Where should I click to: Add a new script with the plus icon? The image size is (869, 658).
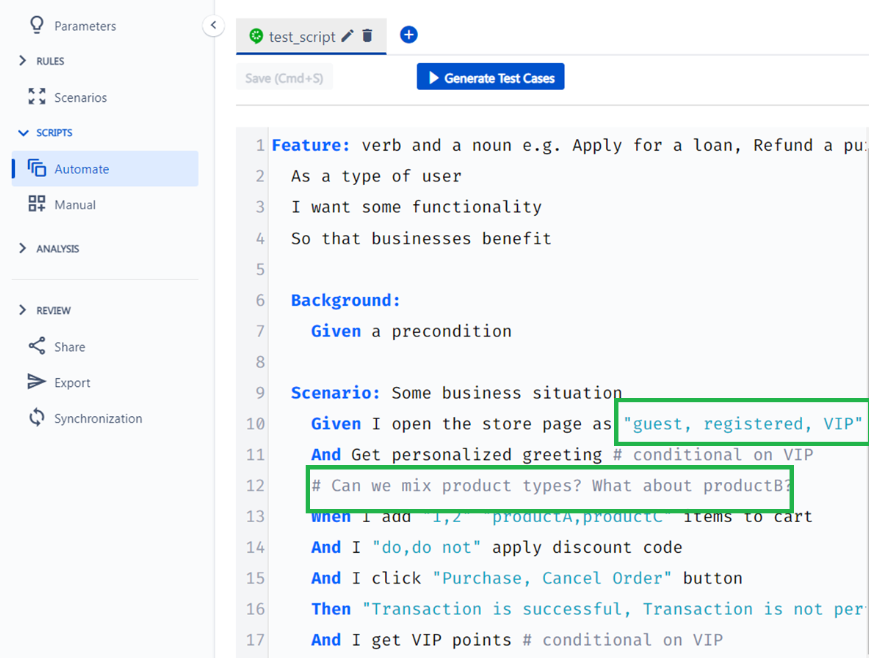[x=408, y=35]
